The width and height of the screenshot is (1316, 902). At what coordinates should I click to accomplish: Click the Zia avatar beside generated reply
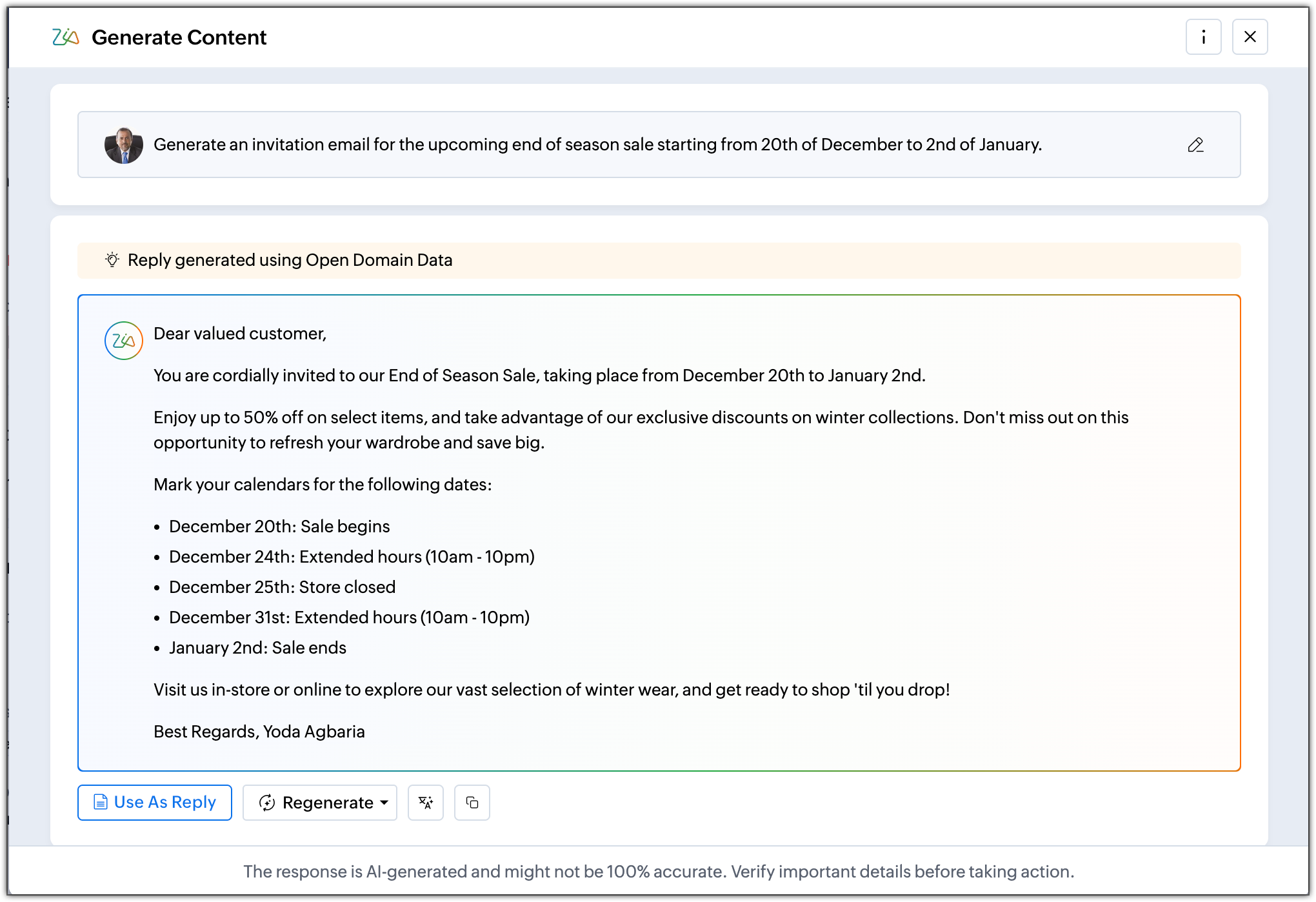[123, 341]
